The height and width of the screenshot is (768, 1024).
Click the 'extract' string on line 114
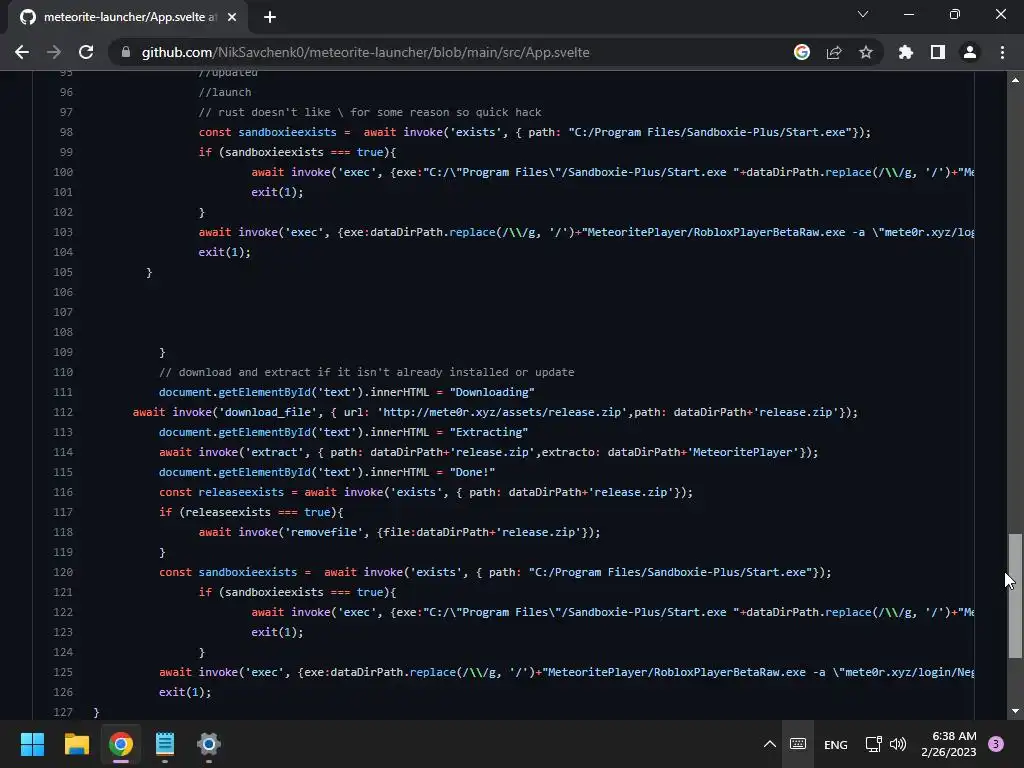274,452
